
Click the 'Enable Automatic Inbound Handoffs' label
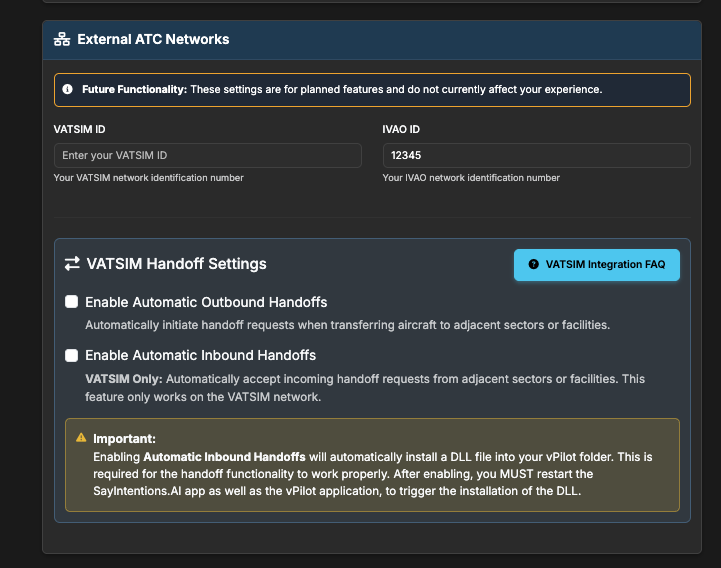pos(200,356)
